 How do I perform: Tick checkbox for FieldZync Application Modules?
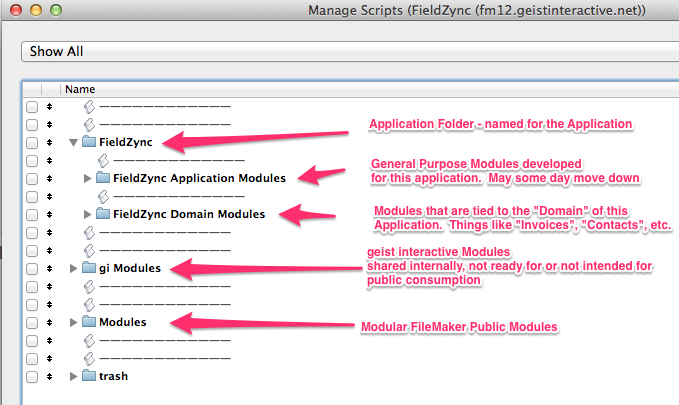click(x=32, y=178)
